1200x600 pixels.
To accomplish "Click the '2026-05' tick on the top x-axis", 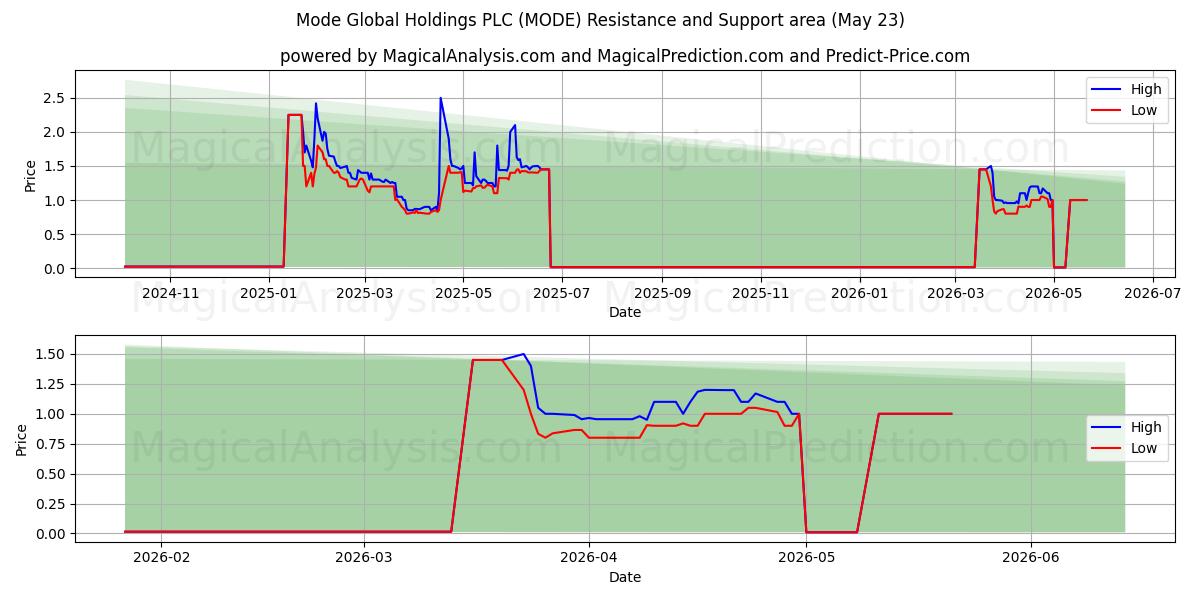I will pos(1054,293).
